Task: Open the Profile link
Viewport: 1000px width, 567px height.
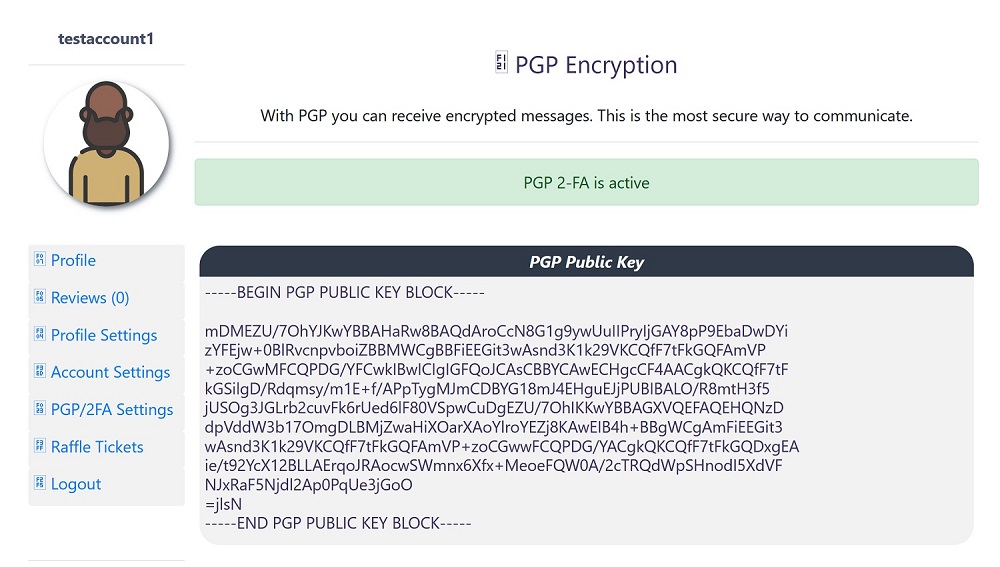Action: click(x=74, y=260)
